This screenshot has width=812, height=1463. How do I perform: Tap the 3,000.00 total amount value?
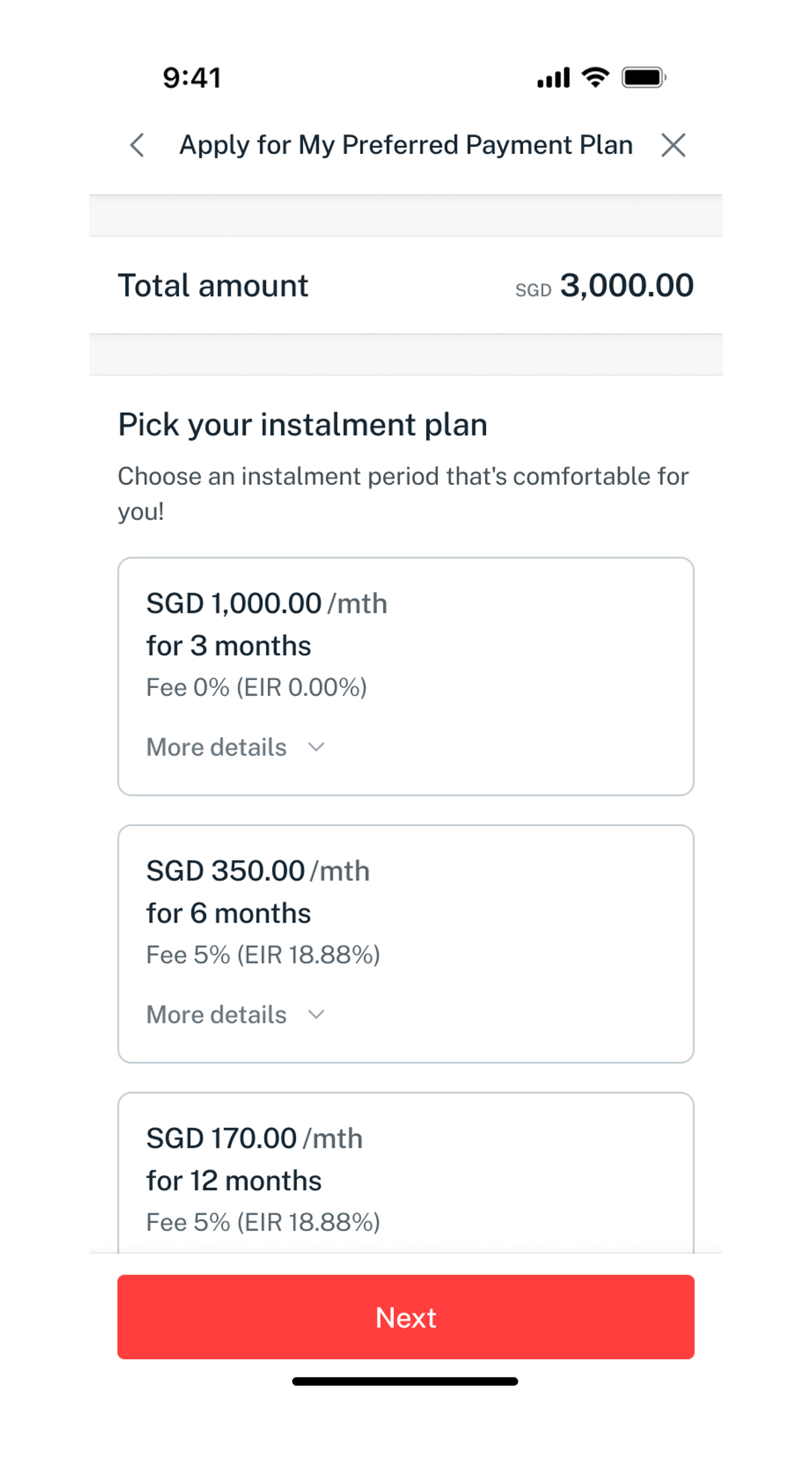626,286
